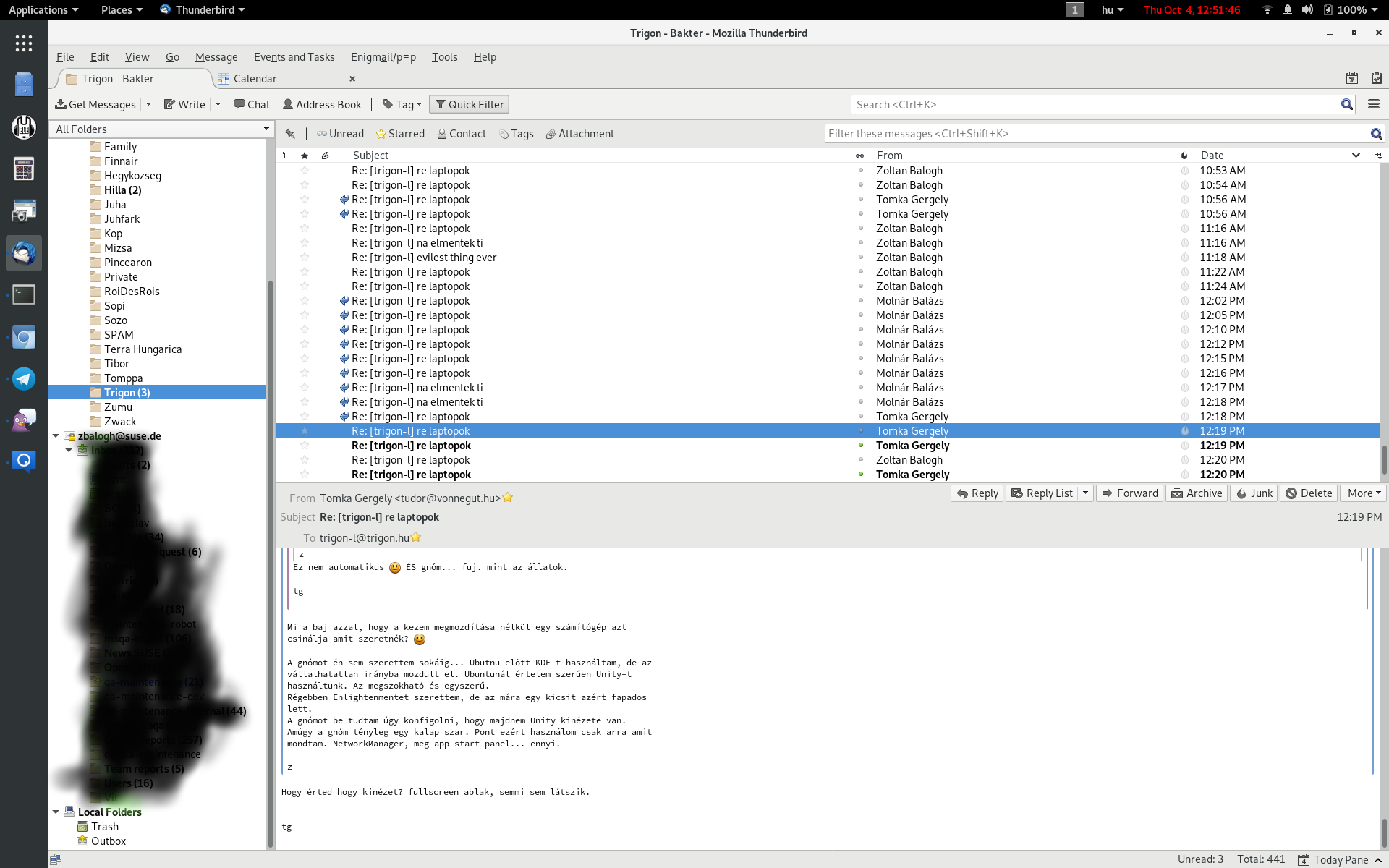Launch Thunderbird from the dock

point(24,253)
